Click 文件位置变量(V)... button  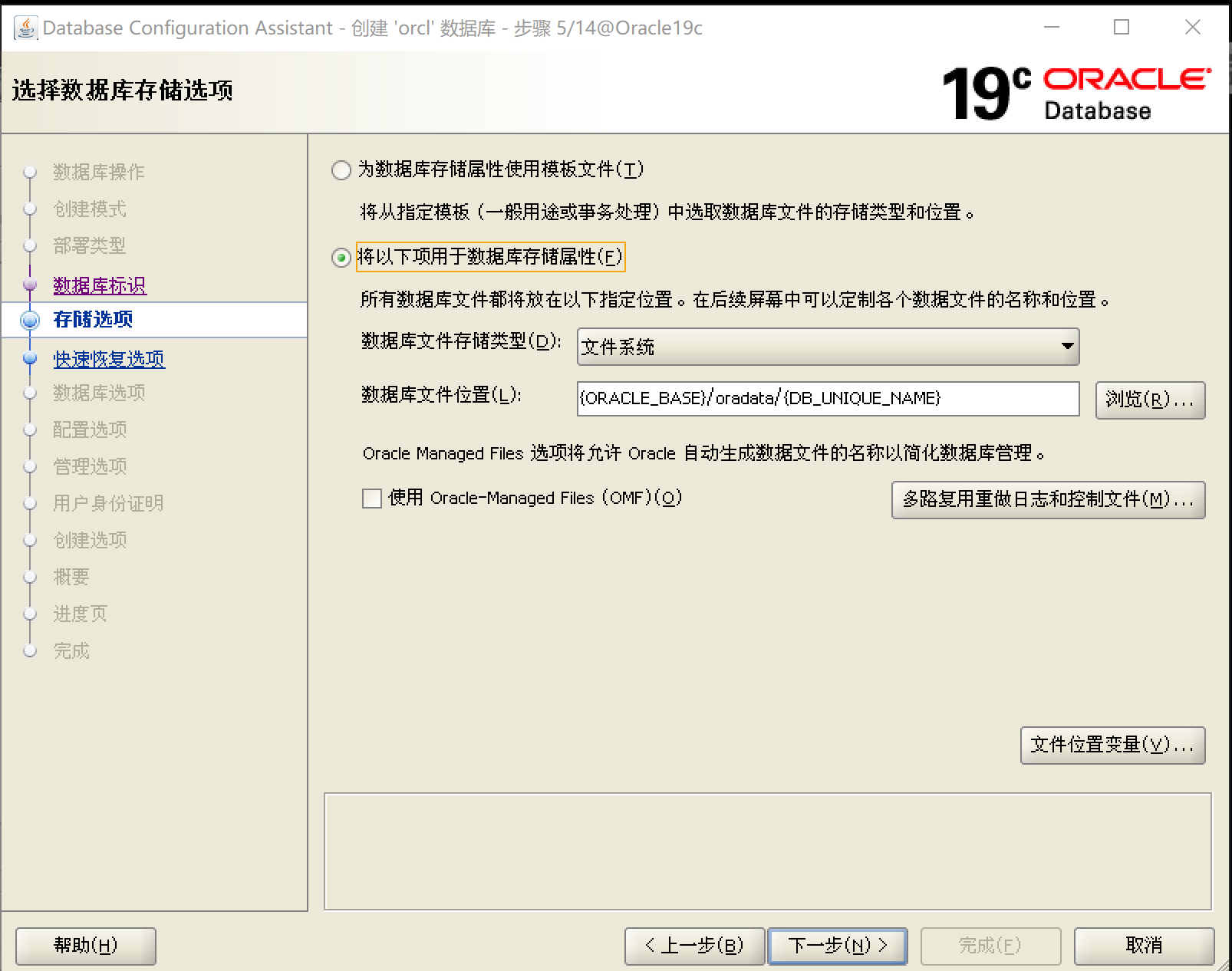pos(1112,745)
